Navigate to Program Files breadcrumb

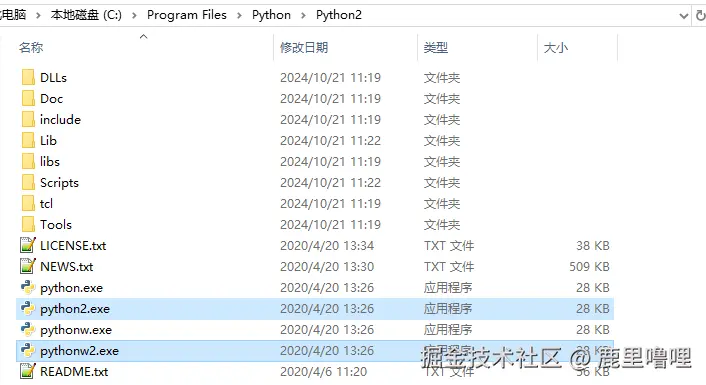[187, 15]
